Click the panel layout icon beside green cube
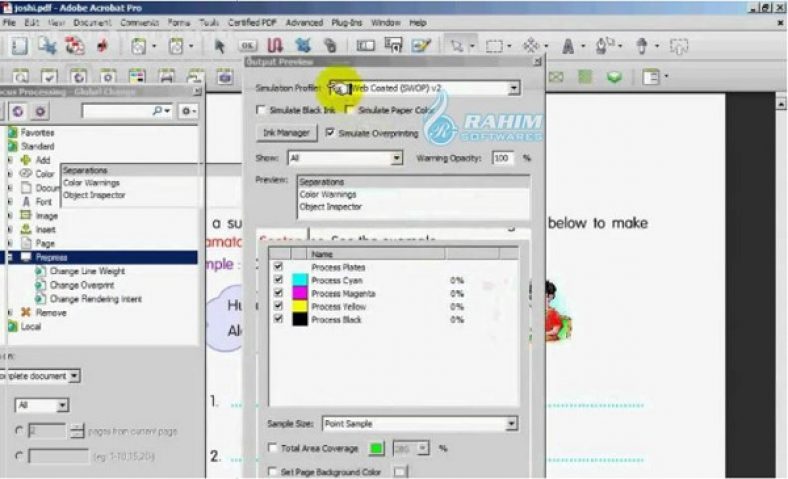The image size is (788, 479). (x=651, y=77)
